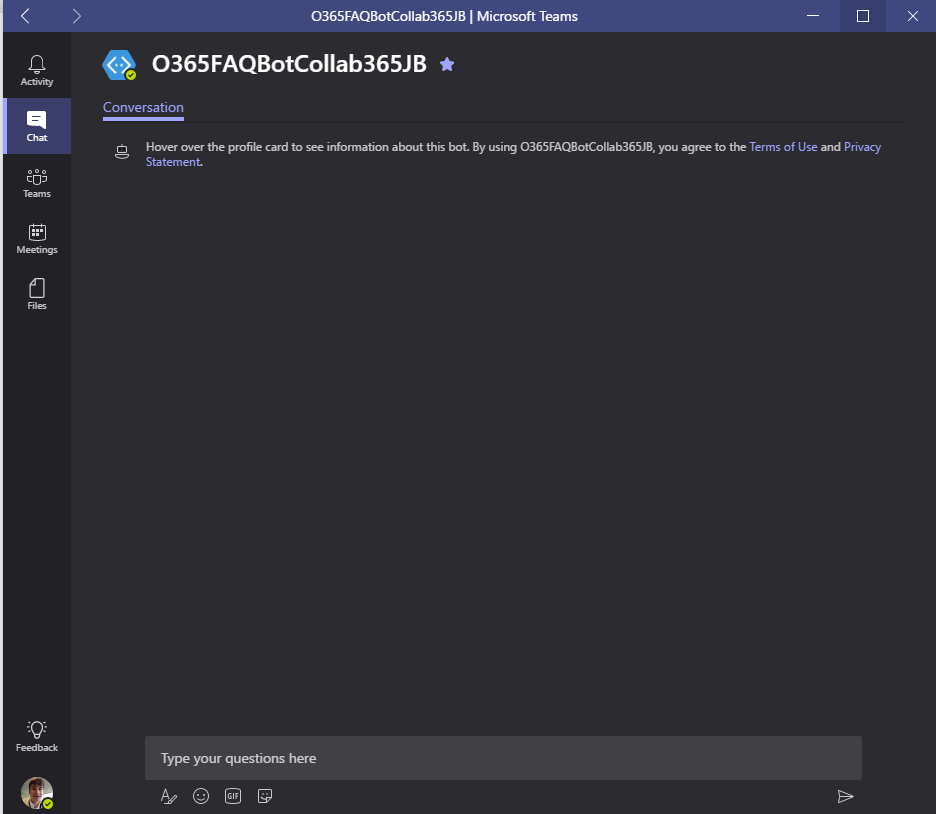Image resolution: width=936 pixels, height=814 pixels.
Task: Click the 'Type your questions here' box
Action: [x=503, y=758]
